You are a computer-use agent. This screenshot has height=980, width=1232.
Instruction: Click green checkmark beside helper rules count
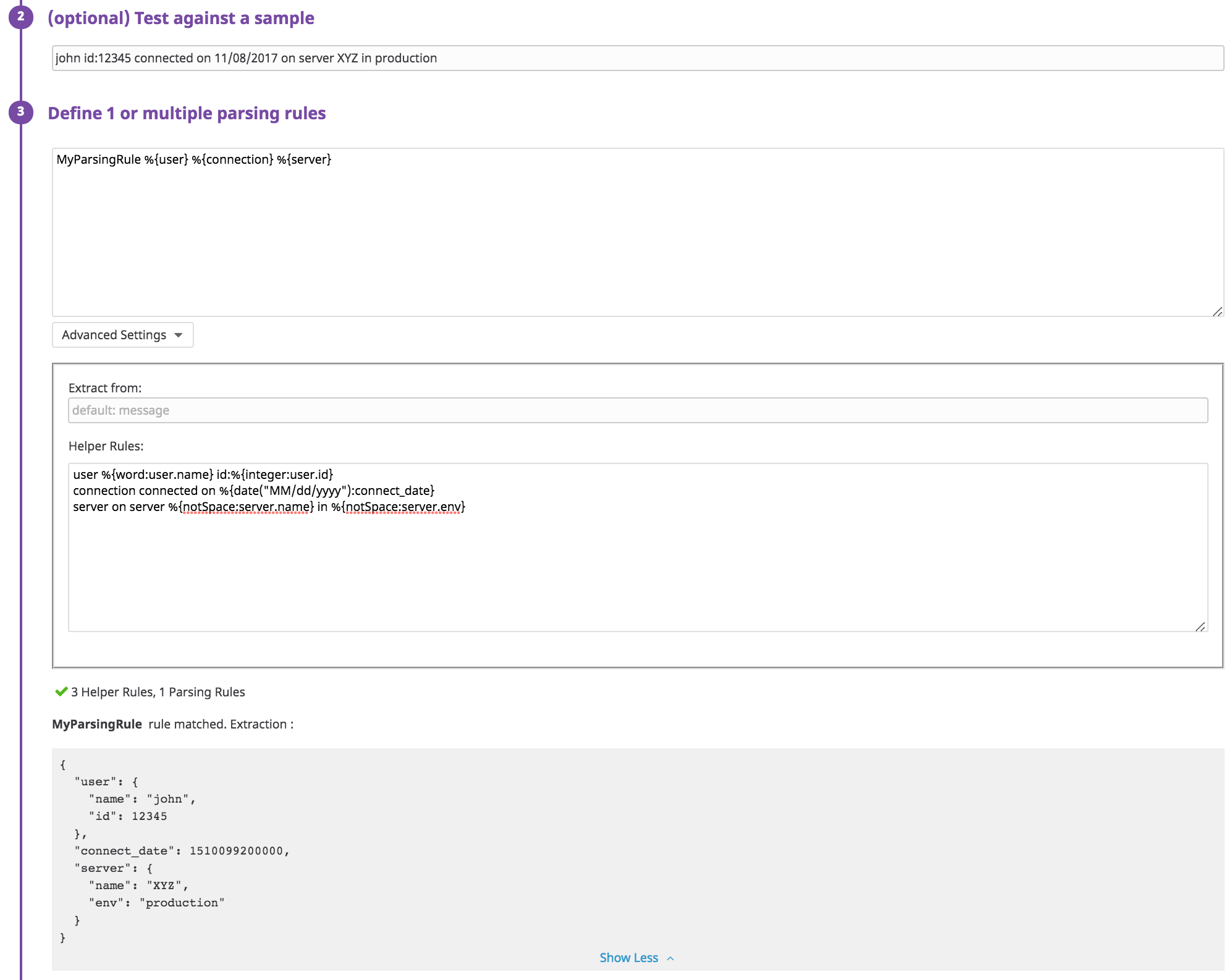tap(61, 691)
